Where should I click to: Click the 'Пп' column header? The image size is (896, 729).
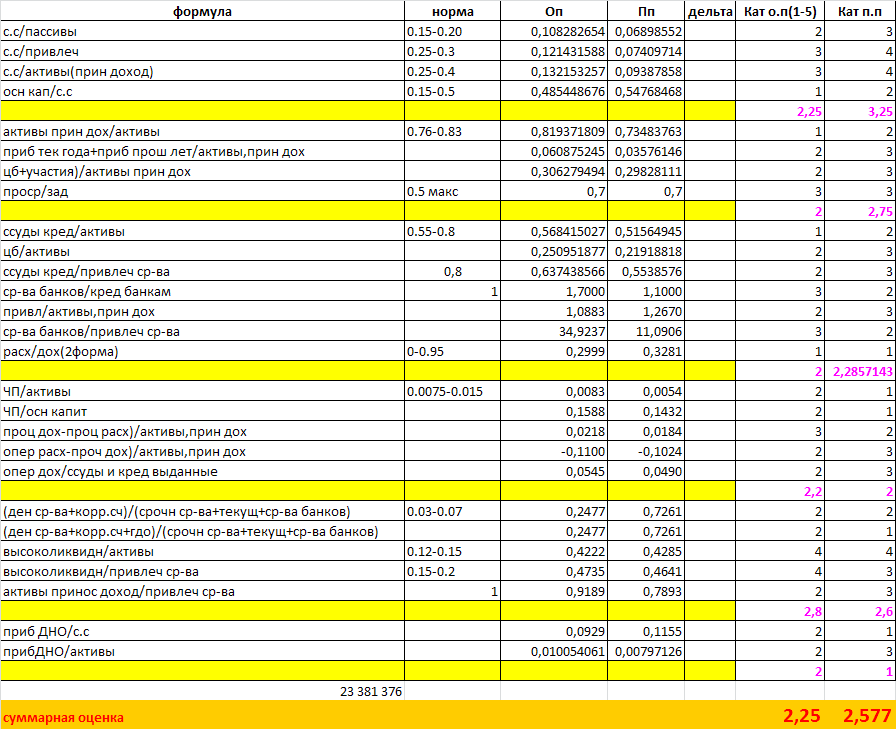pyautogui.click(x=646, y=11)
